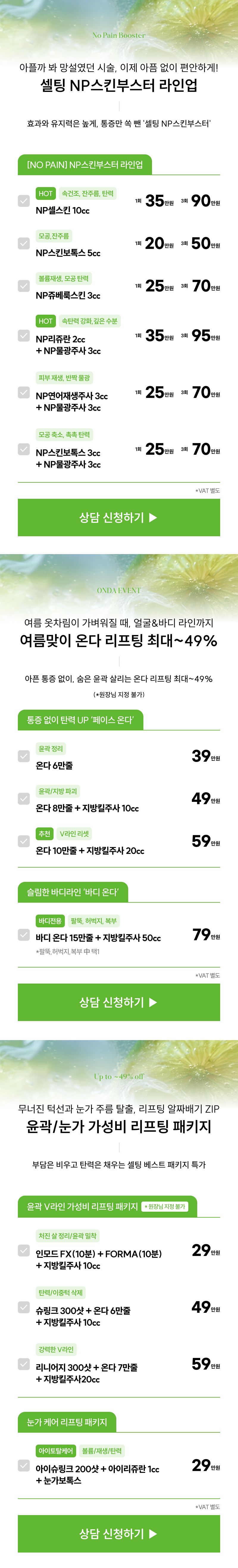This screenshot has height=1568, width=238.
Task: Select 온다 8만줄 + 지방킬주사 10cc checkbox
Action: [x=24, y=798]
